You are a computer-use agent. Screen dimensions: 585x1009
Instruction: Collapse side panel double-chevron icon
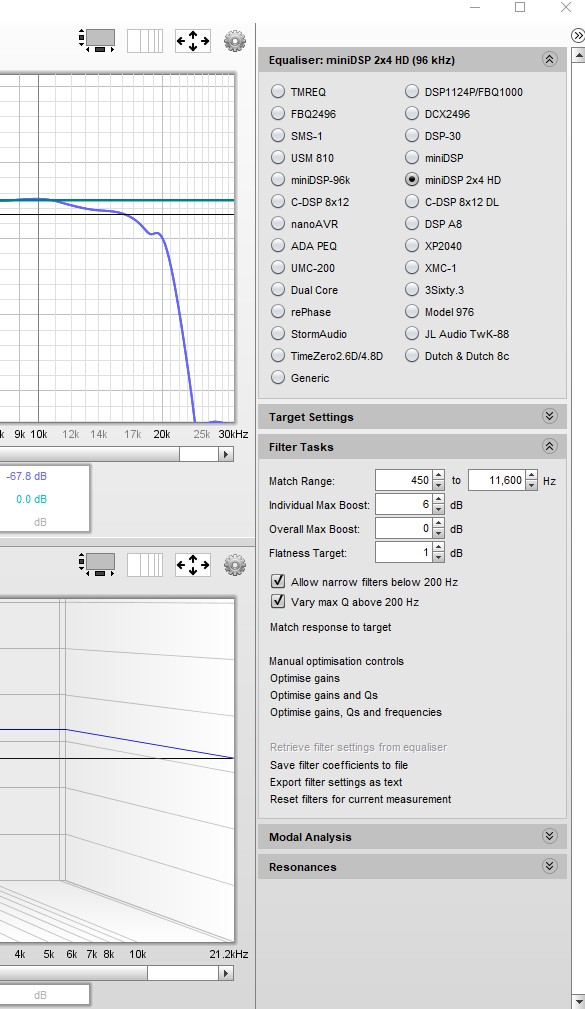point(578,35)
